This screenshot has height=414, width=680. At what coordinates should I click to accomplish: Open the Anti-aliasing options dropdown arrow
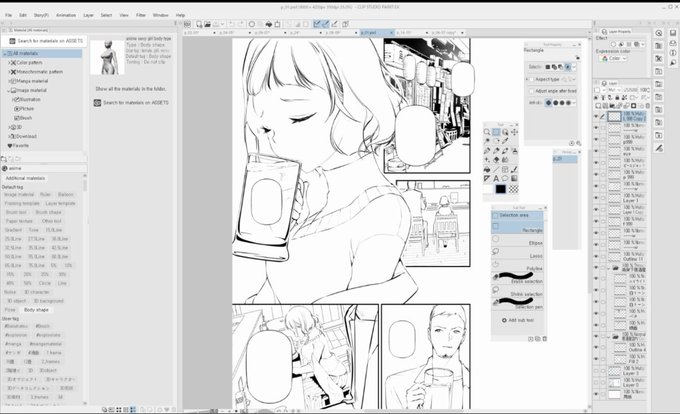[574, 103]
